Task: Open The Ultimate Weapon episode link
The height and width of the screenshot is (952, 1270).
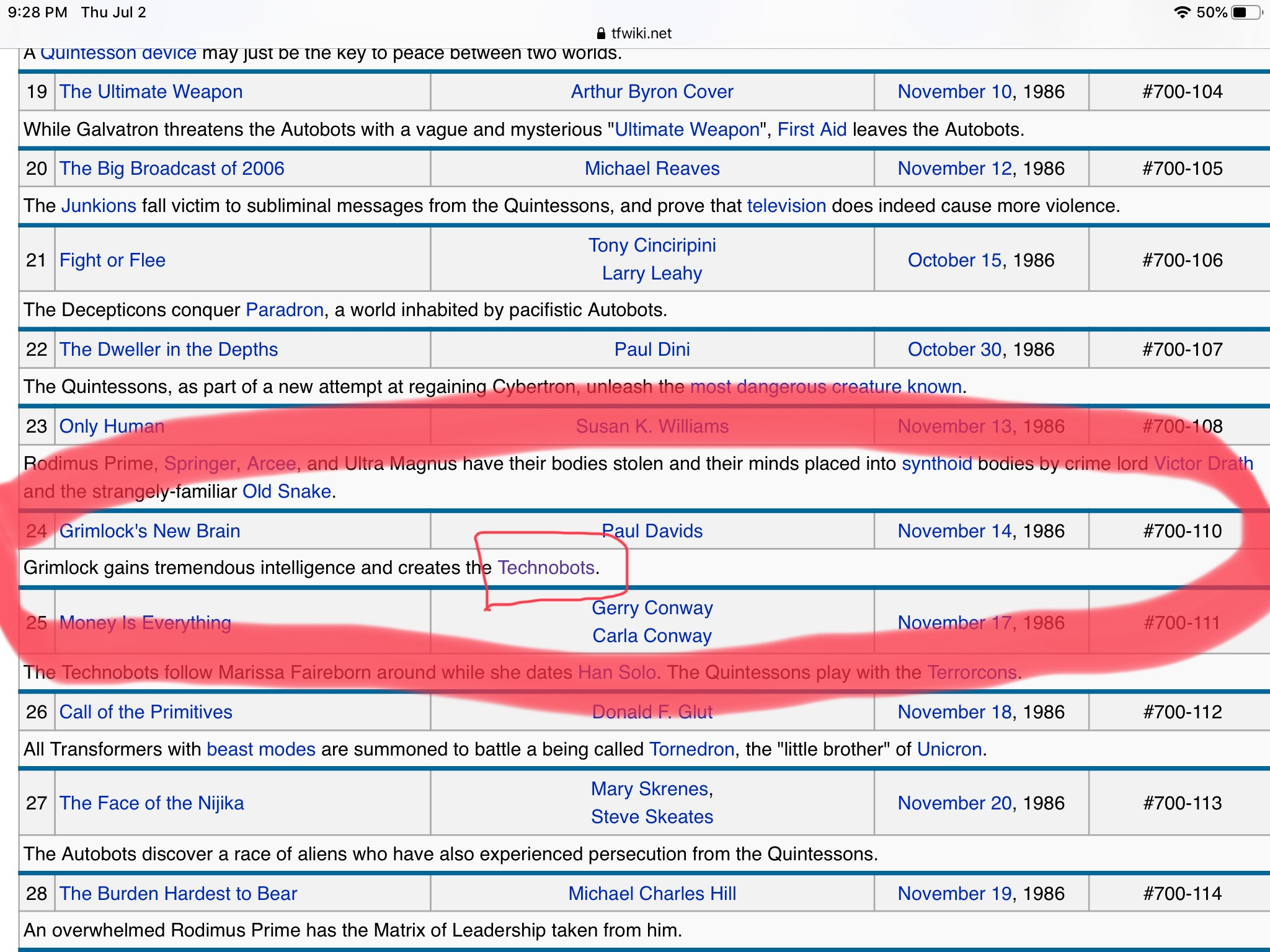Action: (151, 92)
